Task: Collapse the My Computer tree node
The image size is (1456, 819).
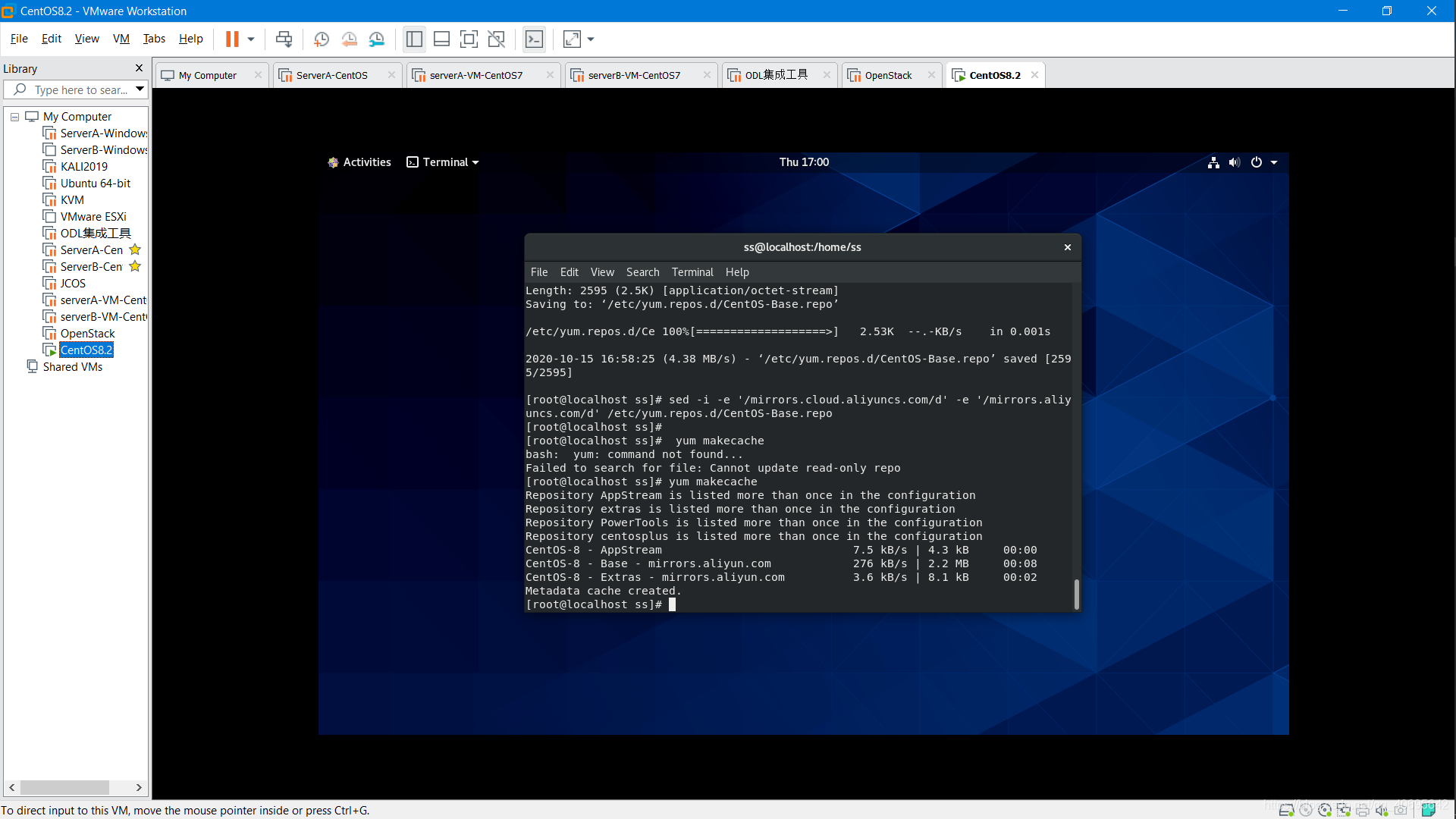Action: pos(14,117)
